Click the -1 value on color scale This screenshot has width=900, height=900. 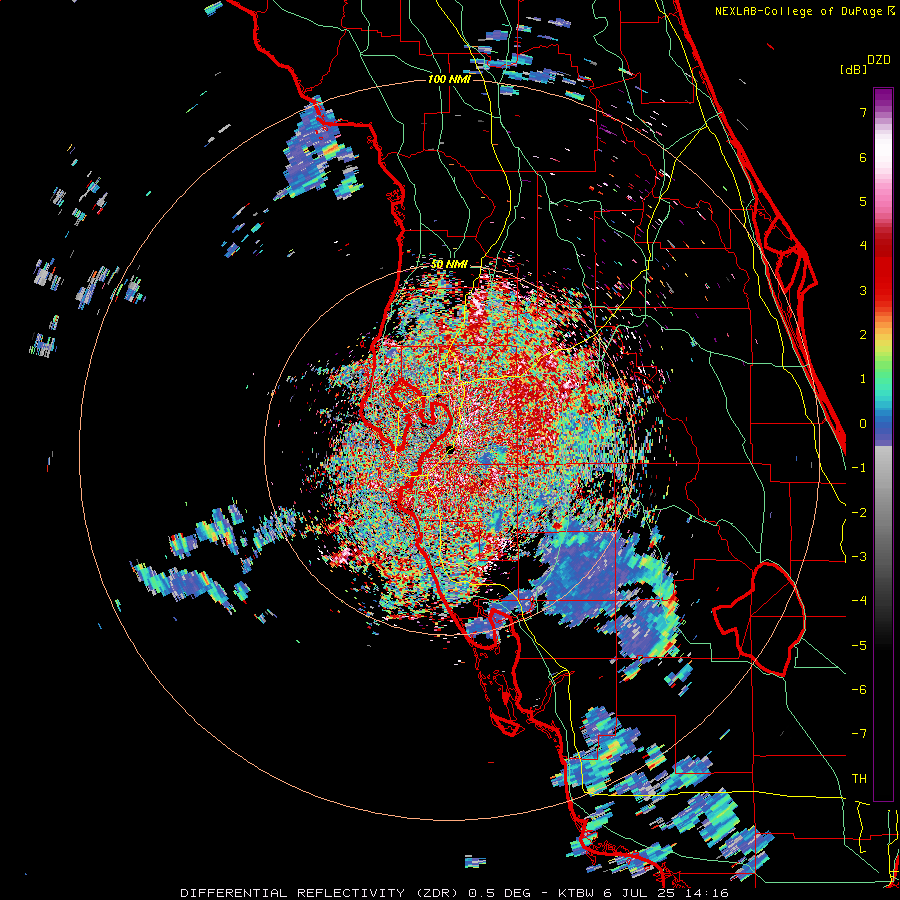click(x=859, y=468)
